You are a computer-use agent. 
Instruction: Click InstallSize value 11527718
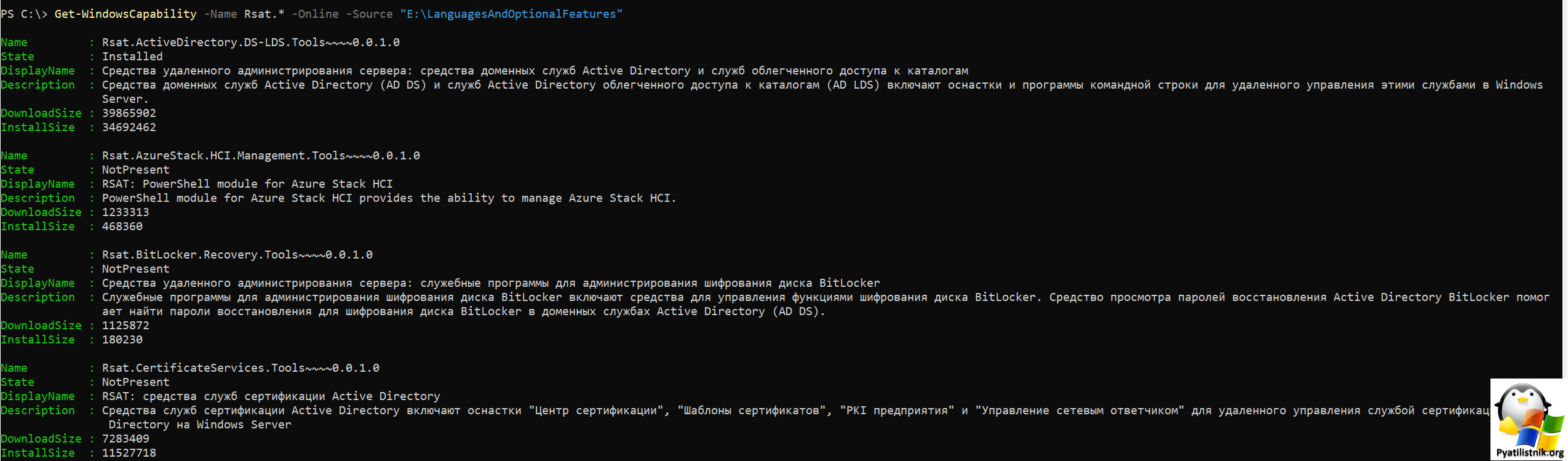(129, 453)
